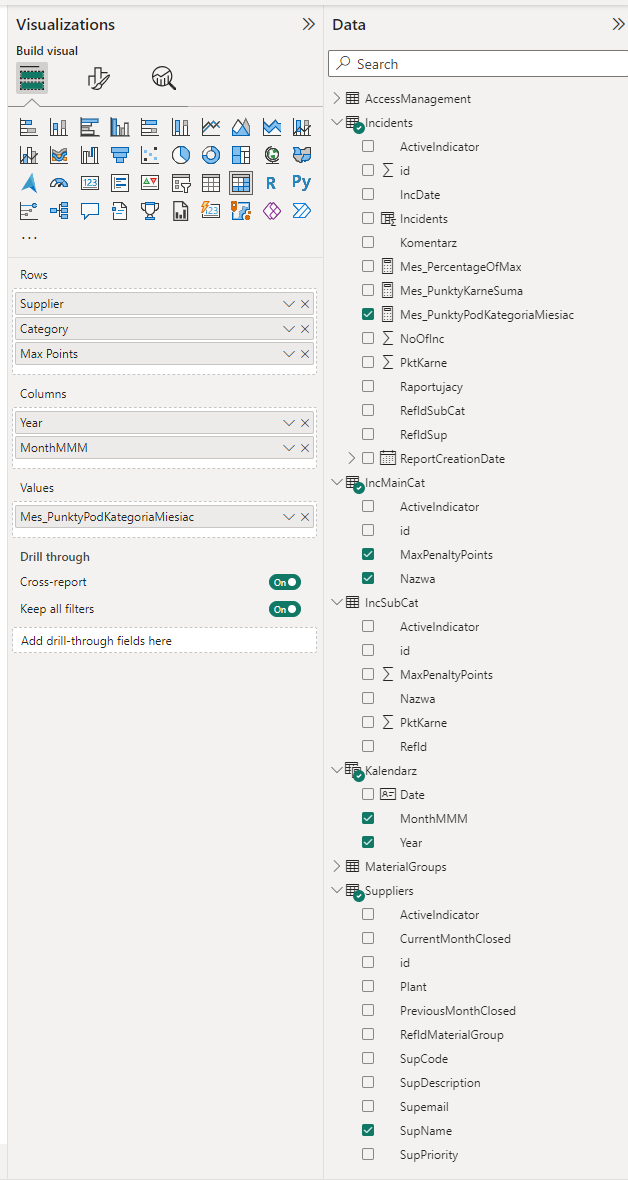Remove Category from Rows

305,329
